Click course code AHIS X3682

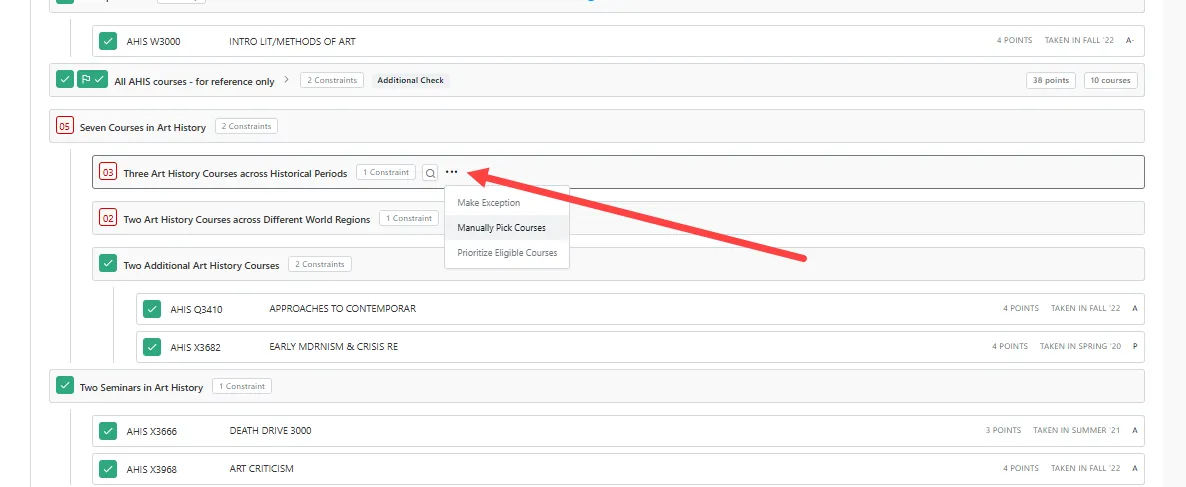coord(195,347)
